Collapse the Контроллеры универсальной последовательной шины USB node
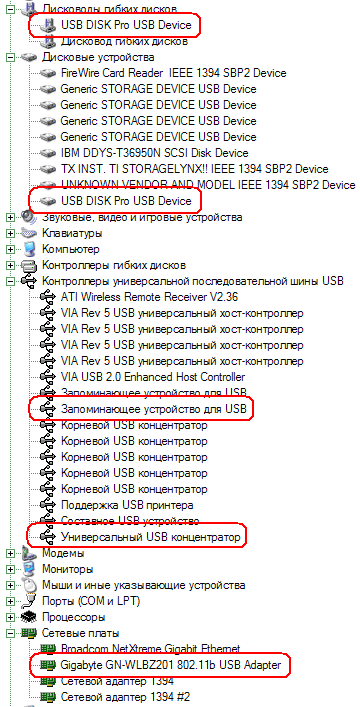The image size is (360, 707). [10, 281]
